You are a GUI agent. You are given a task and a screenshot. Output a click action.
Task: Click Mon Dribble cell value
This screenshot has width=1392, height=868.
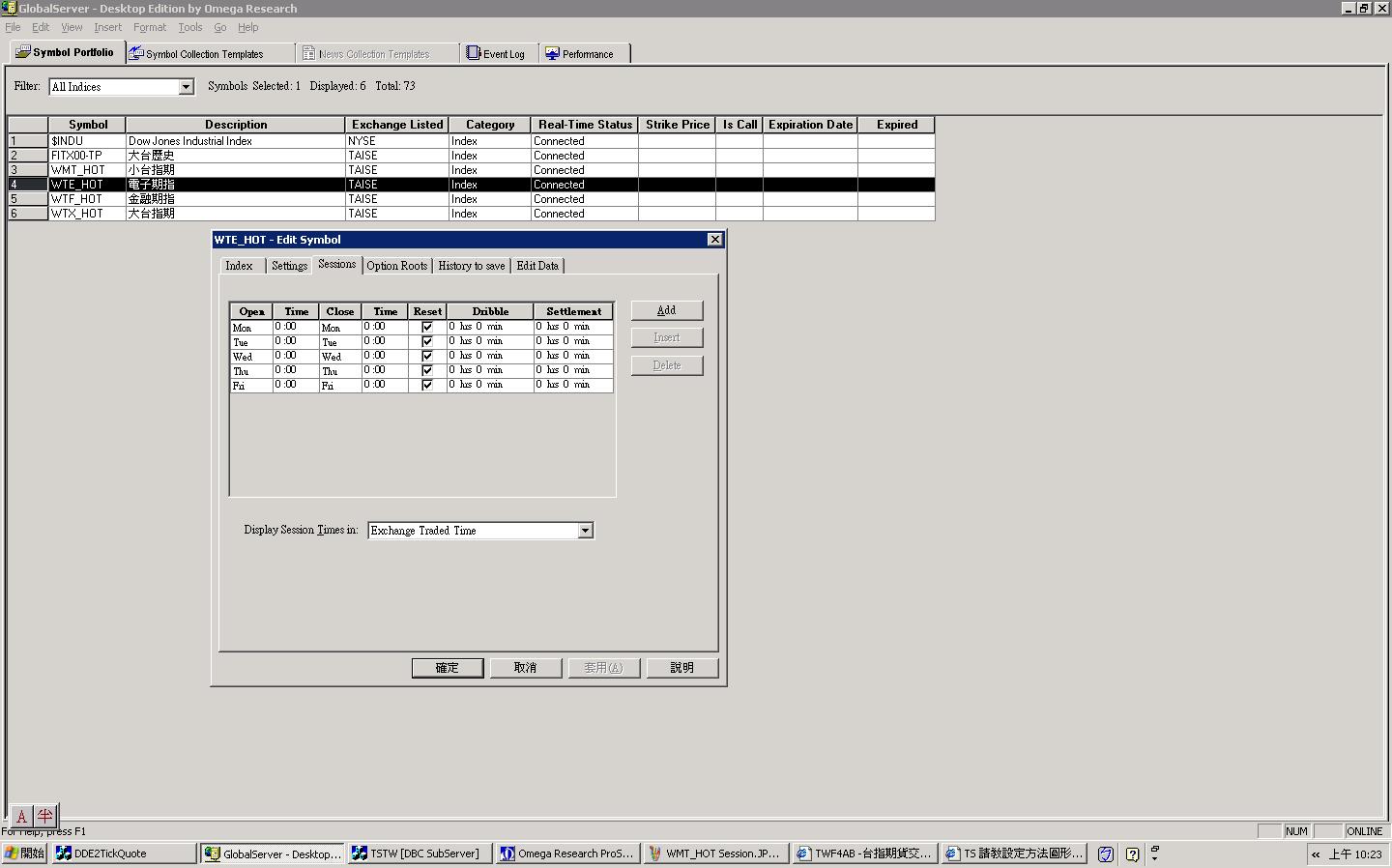[490, 327]
